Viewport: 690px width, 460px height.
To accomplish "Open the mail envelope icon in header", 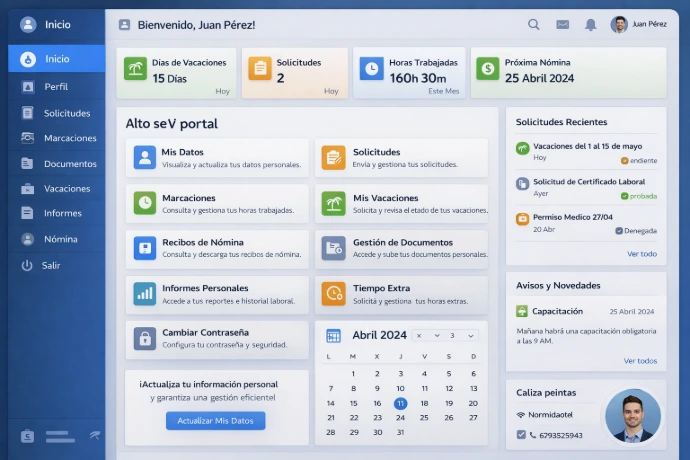I will coord(562,24).
